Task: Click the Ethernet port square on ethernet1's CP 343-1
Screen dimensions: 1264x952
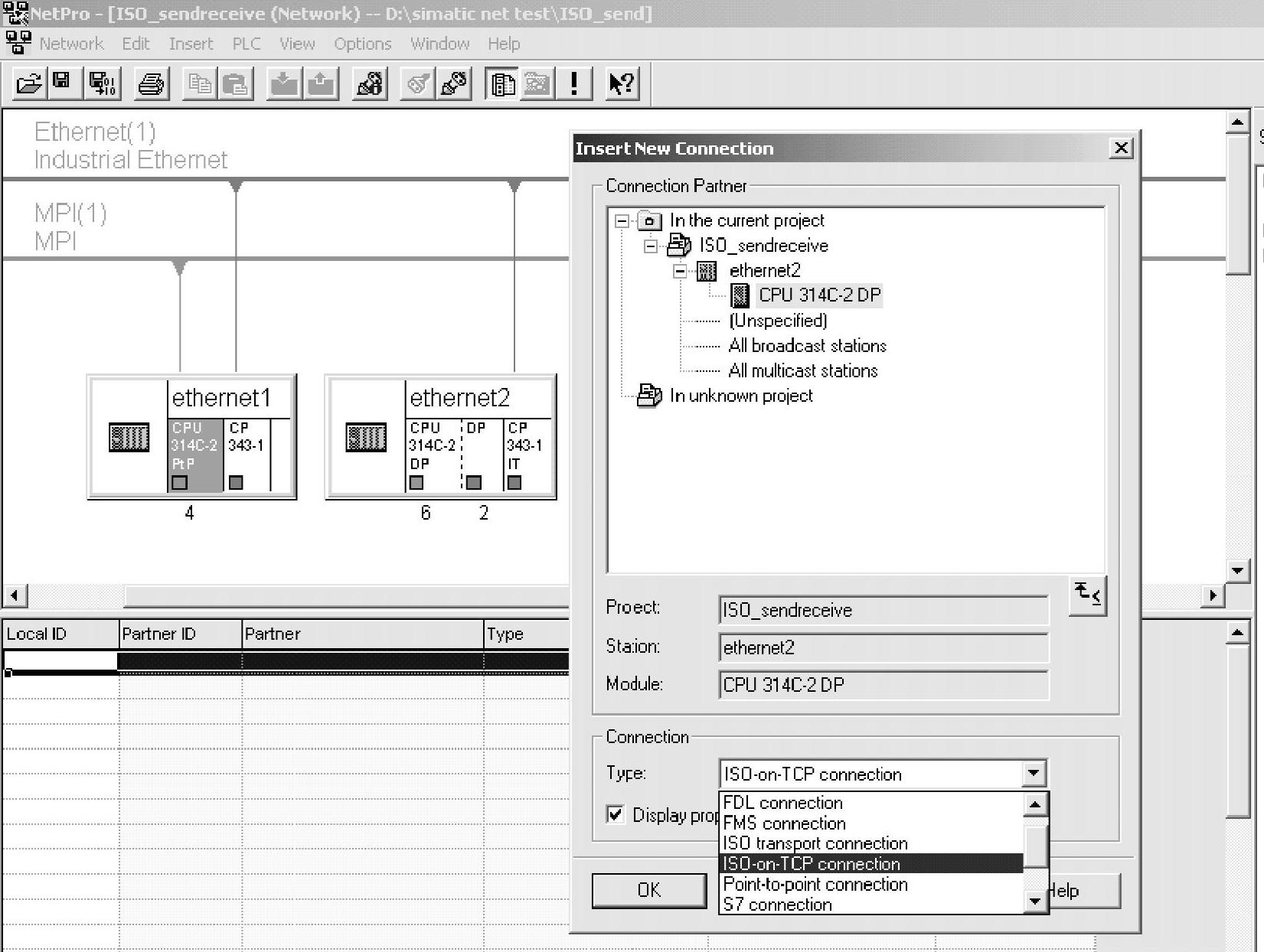Action: pos(236,482)
